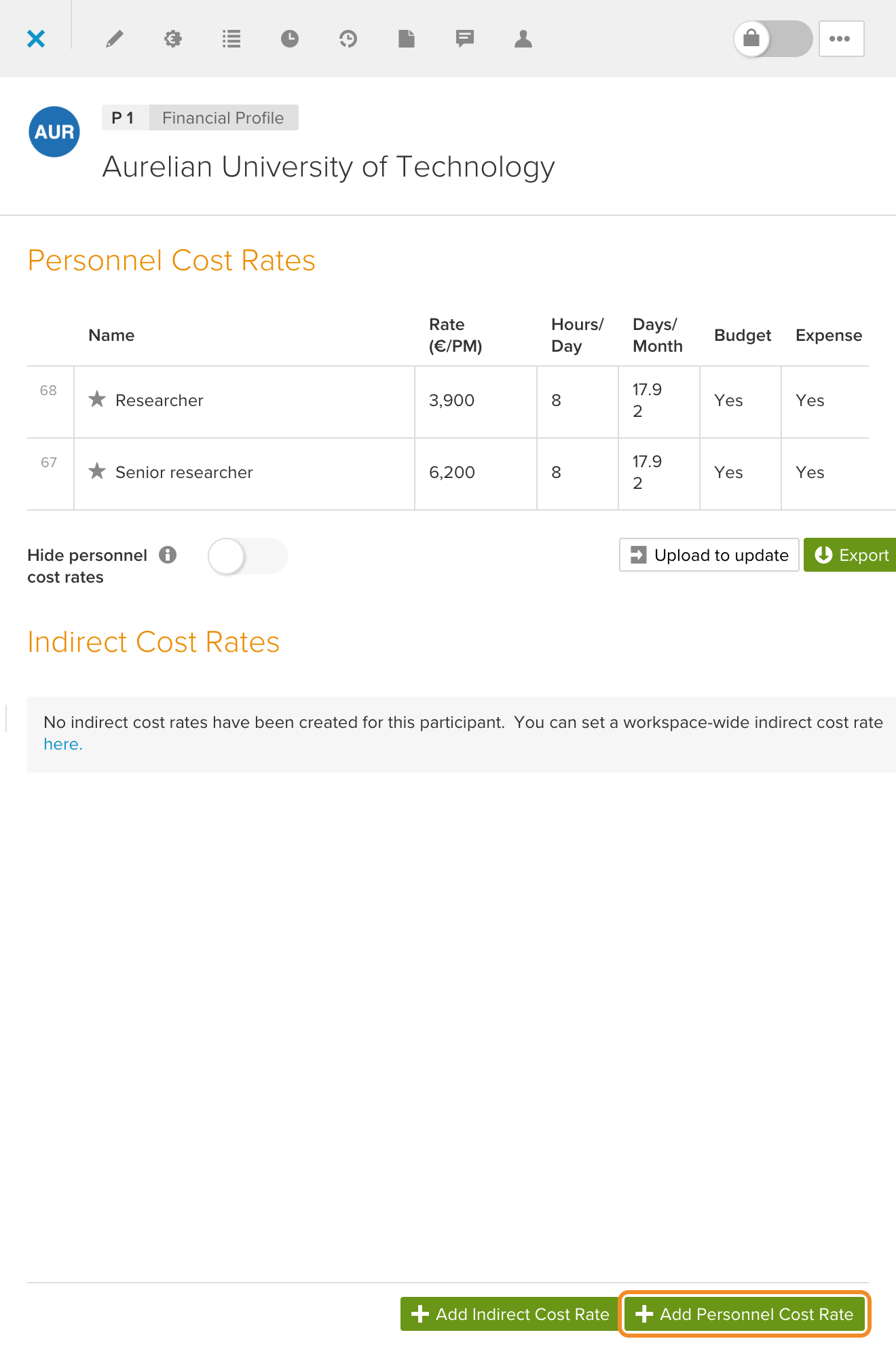Open the documents page icon
The image size is (896, 1358).
coord(407,39)
